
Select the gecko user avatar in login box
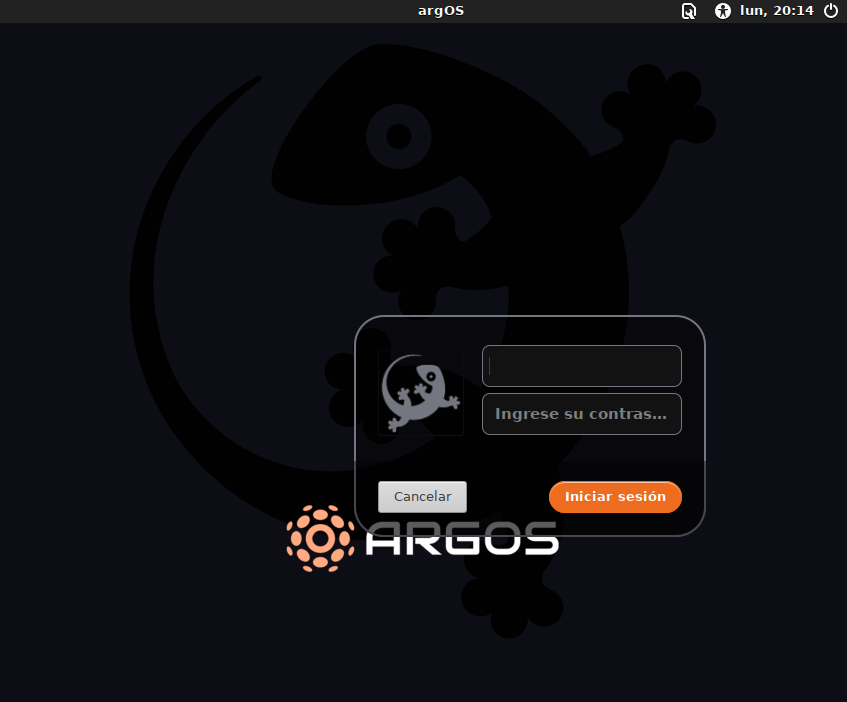[421, 394]
